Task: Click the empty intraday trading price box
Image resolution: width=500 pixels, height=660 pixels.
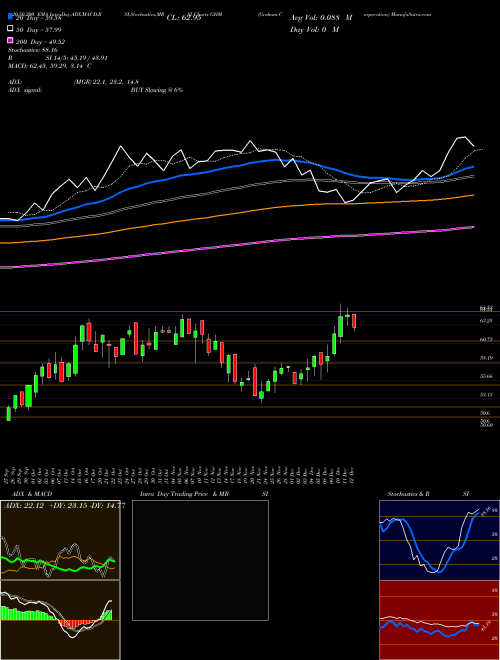Action: (200, 560)
